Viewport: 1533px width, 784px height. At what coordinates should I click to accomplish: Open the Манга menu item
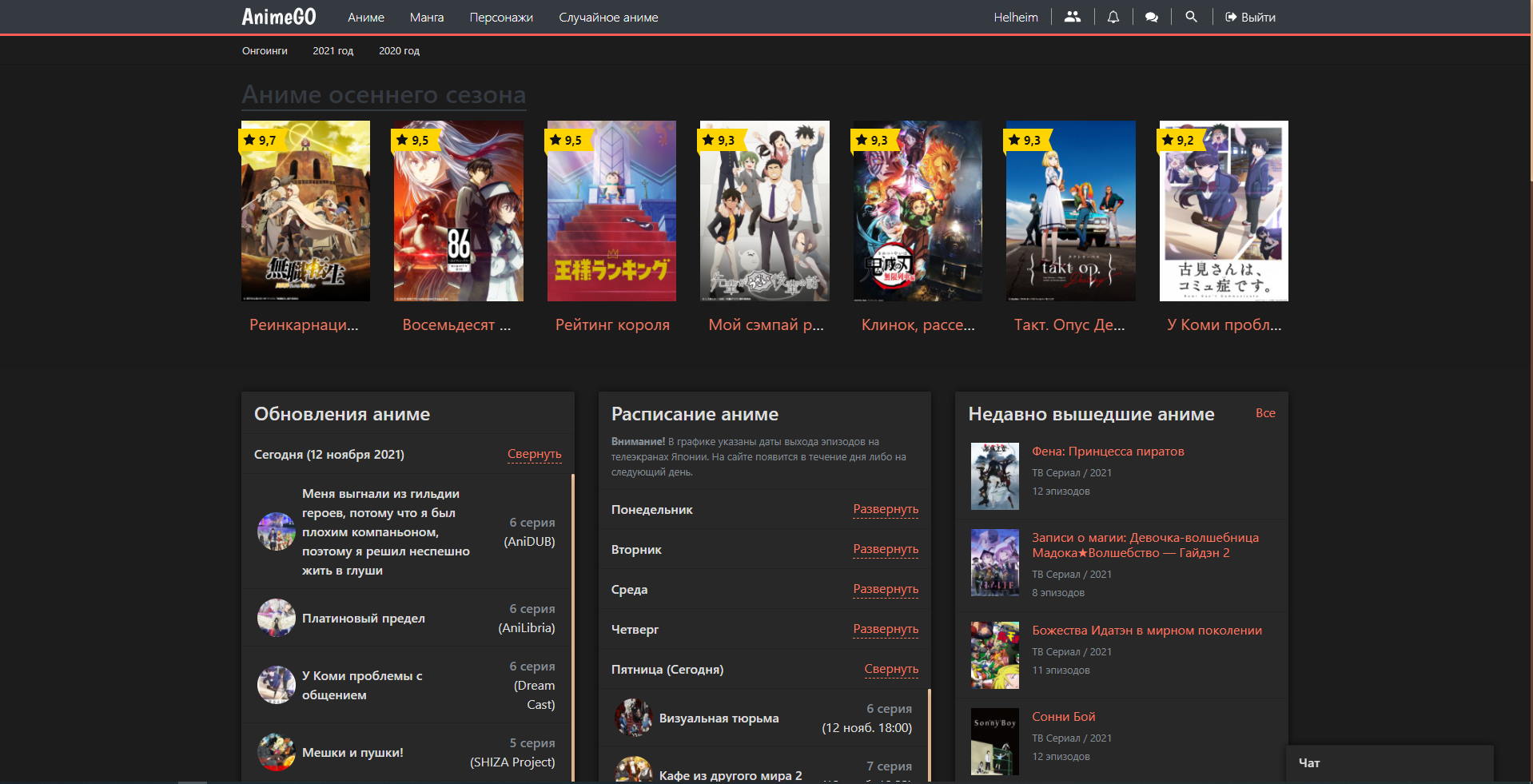pos(426,17)
